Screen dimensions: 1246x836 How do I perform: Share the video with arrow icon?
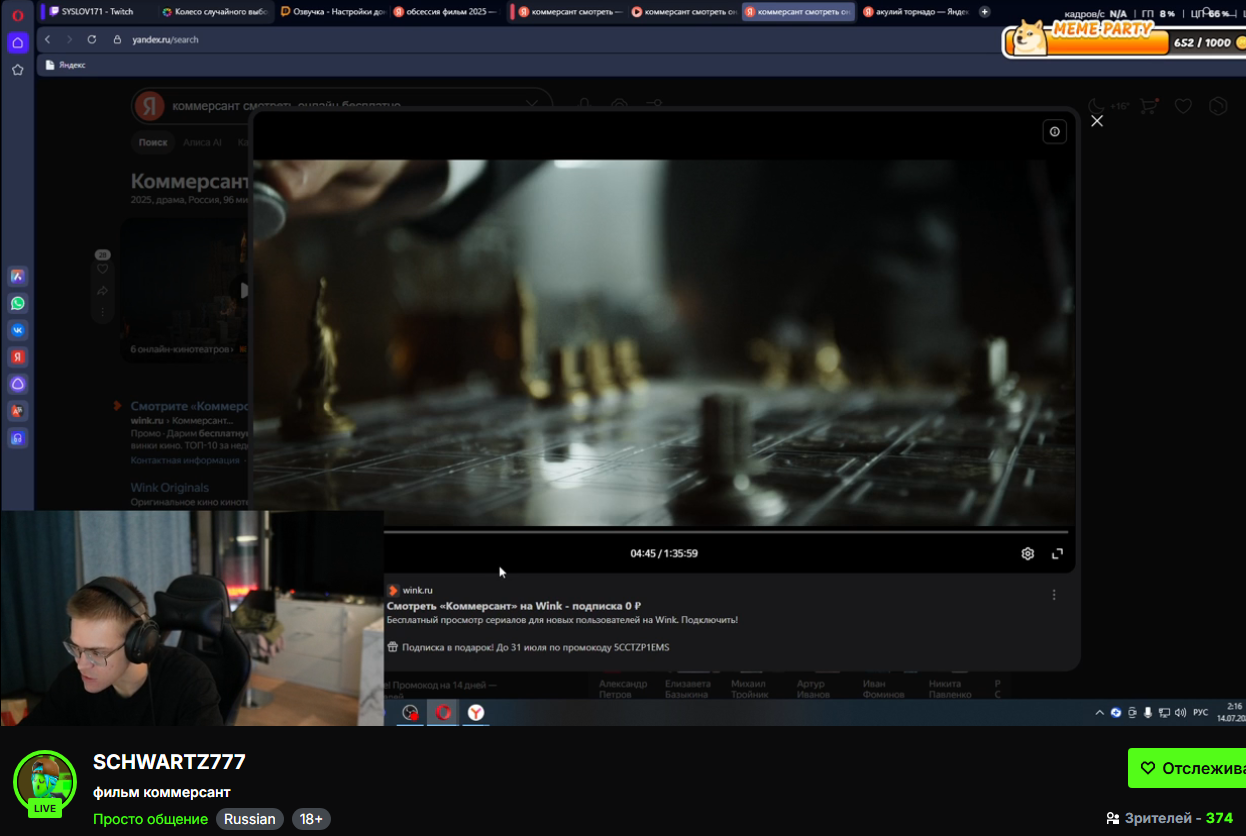click(102, 291)
